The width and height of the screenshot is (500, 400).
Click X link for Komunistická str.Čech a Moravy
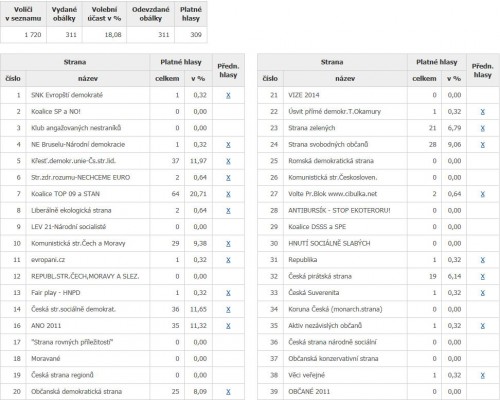coord(228,244)
